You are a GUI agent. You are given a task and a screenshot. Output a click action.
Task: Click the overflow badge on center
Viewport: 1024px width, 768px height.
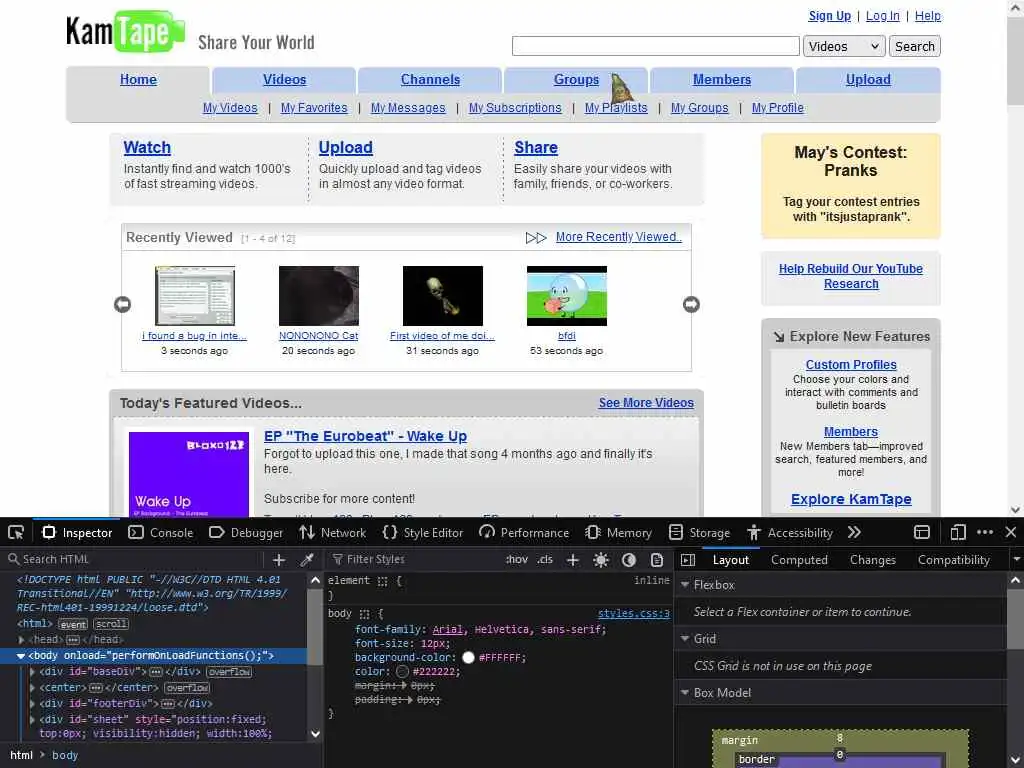[187, 688]
